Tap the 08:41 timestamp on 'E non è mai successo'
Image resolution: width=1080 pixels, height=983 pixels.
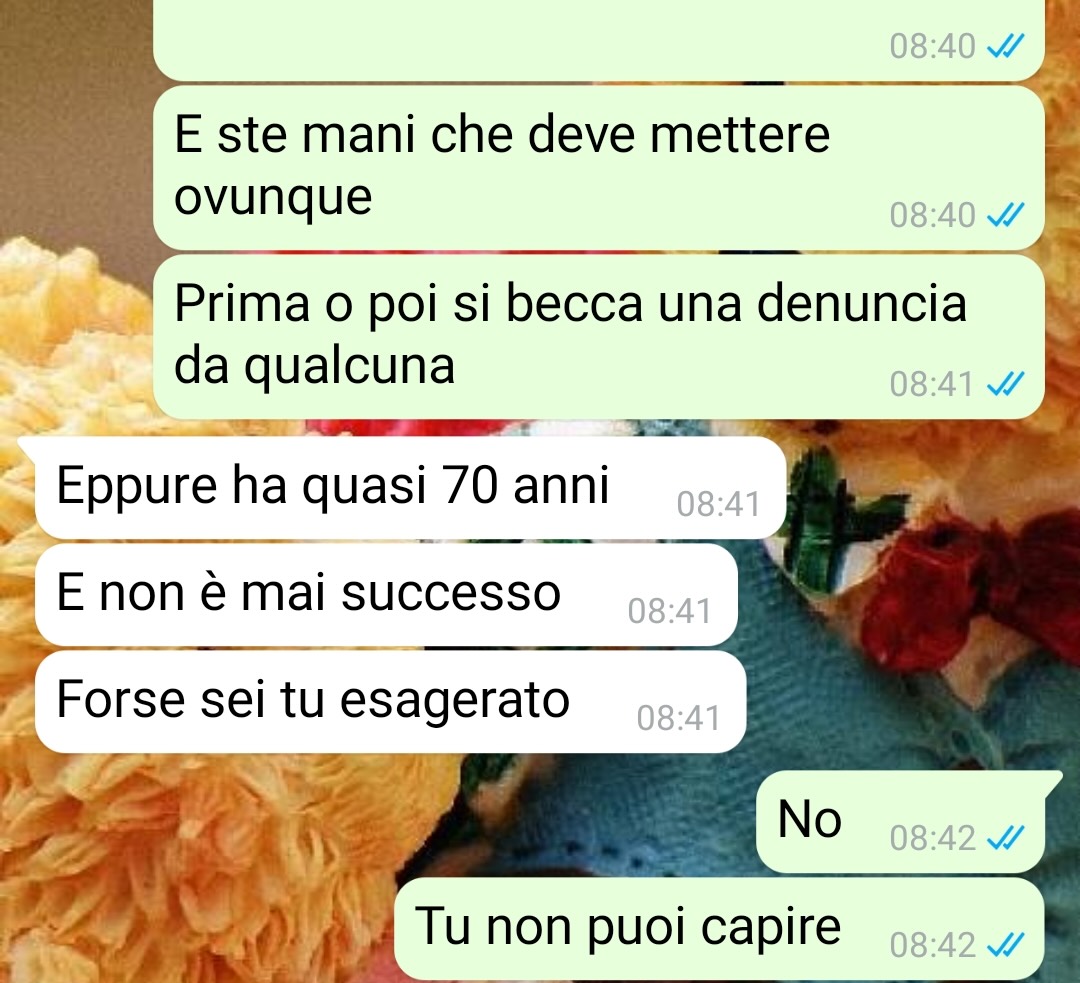point(669,610)
